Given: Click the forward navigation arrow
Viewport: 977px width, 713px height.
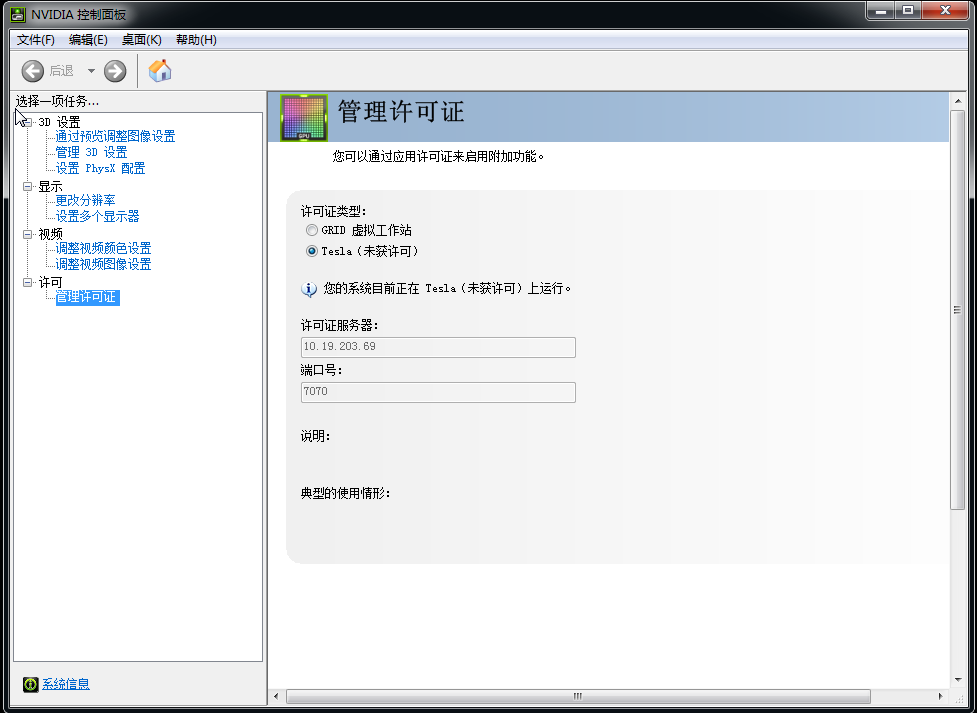Looking at the screenshot, I should [x=114, y=70].
